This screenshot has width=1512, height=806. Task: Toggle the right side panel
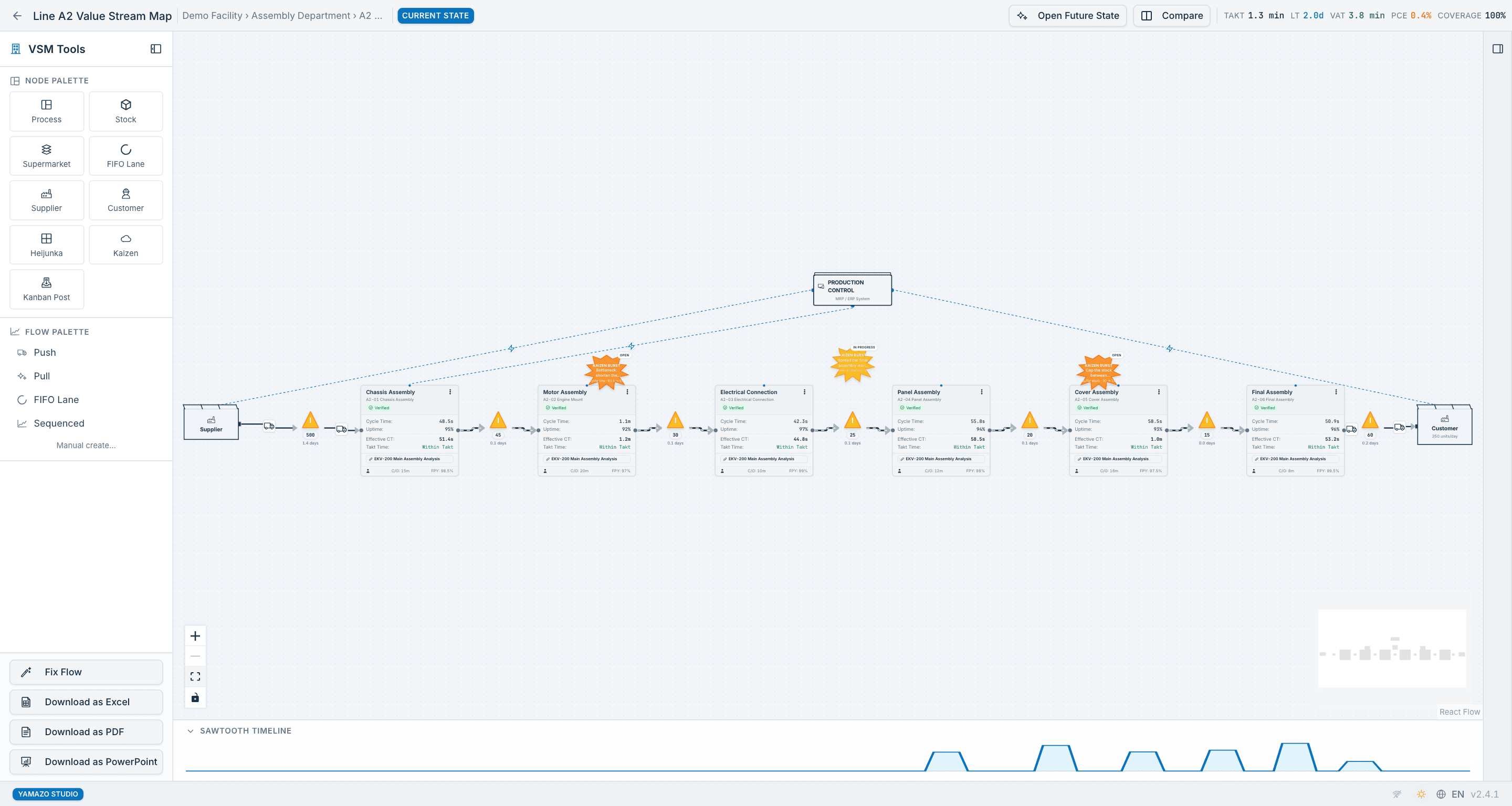click(x=1497, y=49)
